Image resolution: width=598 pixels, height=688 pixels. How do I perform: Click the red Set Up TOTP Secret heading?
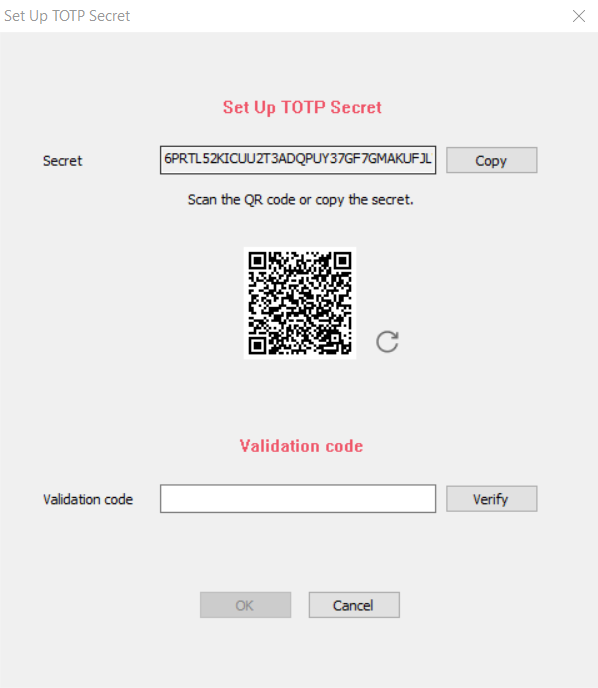click(x=302, y=108)
